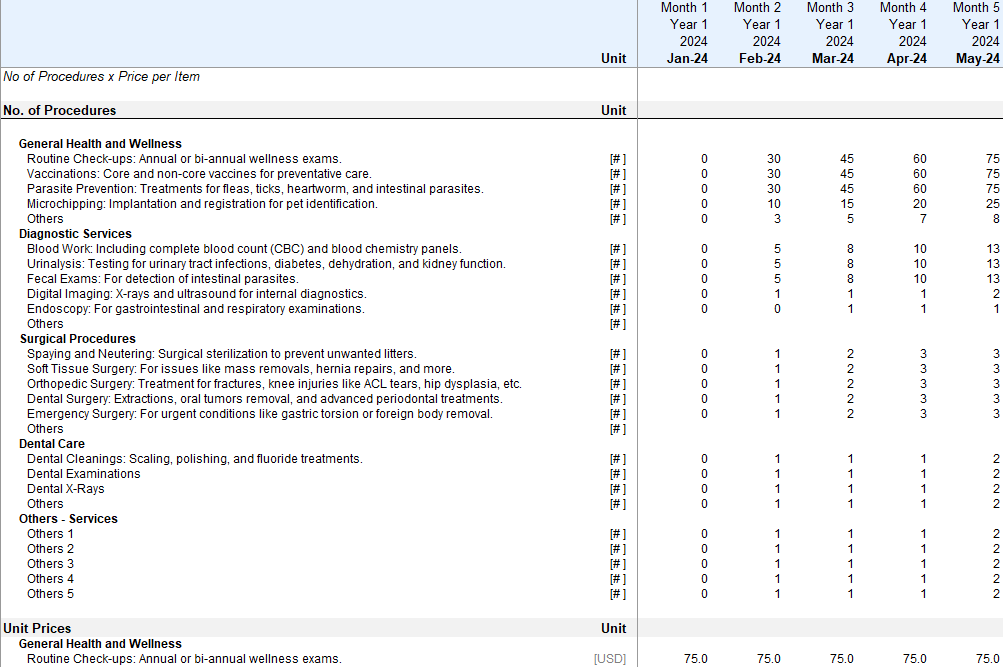The image size is (1003, 667).
Task: Click the Spaying and Neutering row label
Action: pyautogui.click(x=221, y=354)
